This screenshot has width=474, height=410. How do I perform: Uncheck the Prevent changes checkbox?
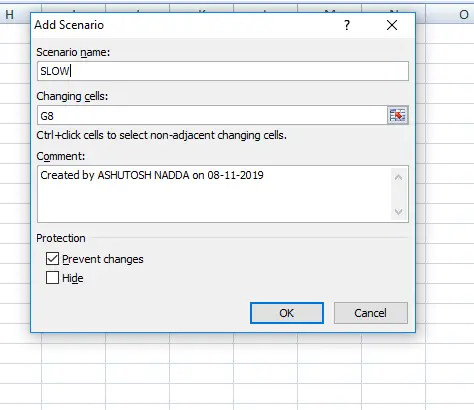[52, 259]
